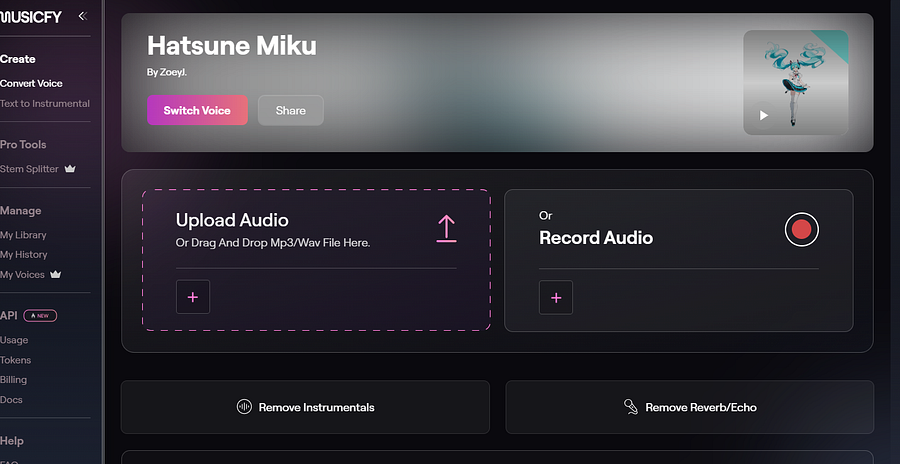Start recording with the red record button

click(x=801, y=230)
